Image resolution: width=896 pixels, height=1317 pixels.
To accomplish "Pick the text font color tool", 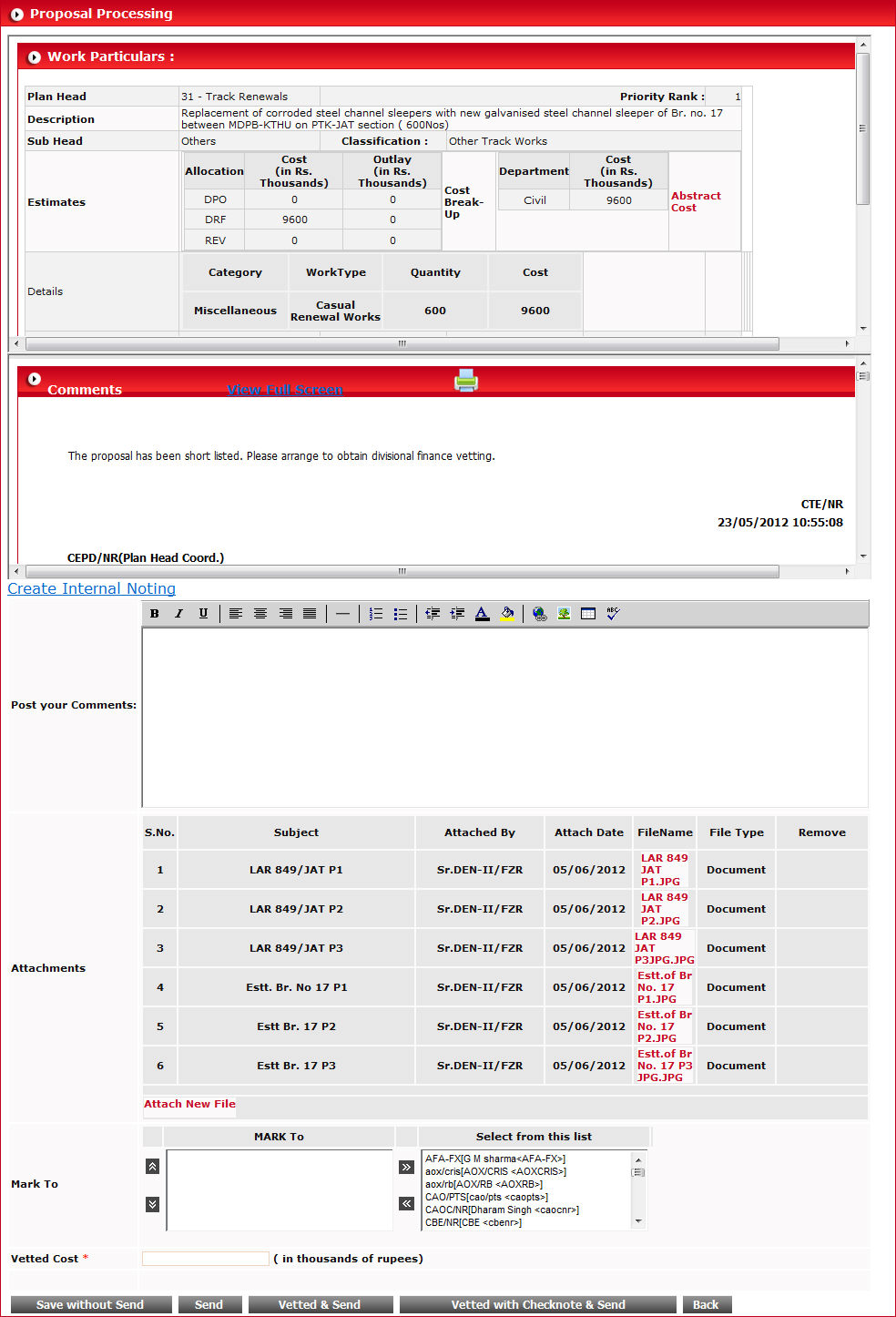I will (482, 614).
